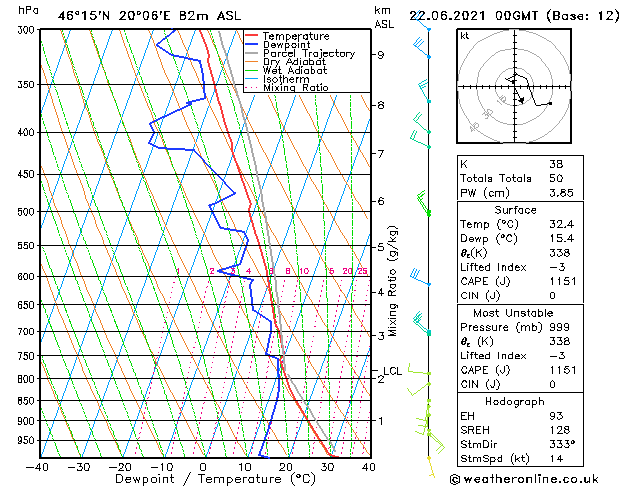Click the hPa axis unit label

pos(28,10)
